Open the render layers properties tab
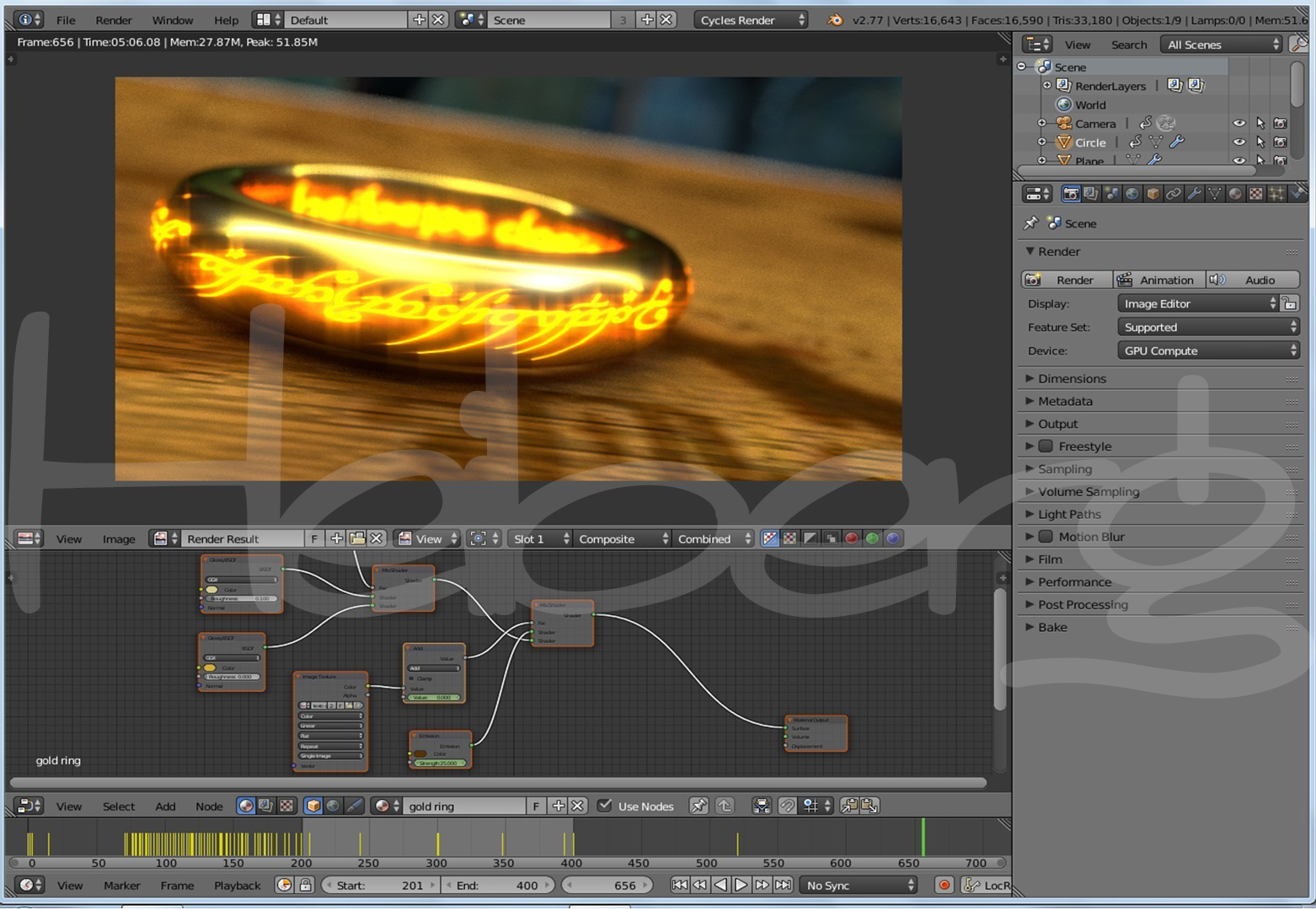 pyautogui.click(x=1091, y=194)
